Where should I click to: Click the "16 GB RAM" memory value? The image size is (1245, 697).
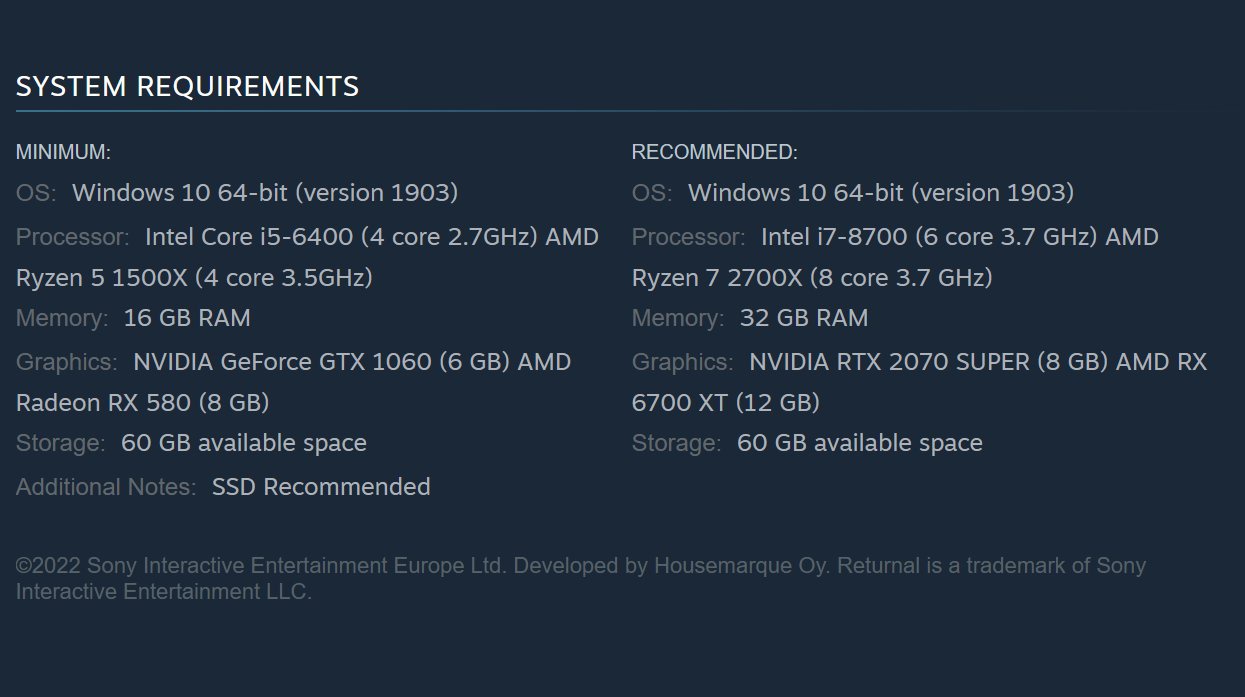187,318
